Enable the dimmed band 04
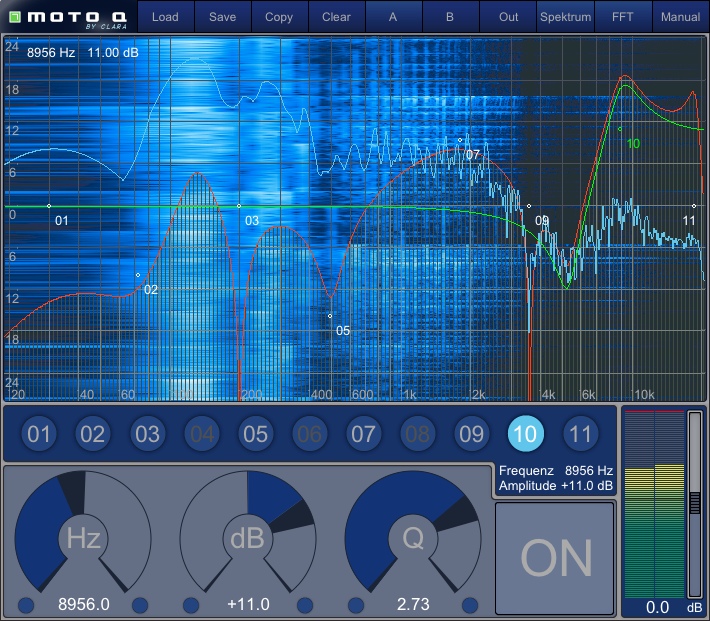 click(x=201, y=434)
